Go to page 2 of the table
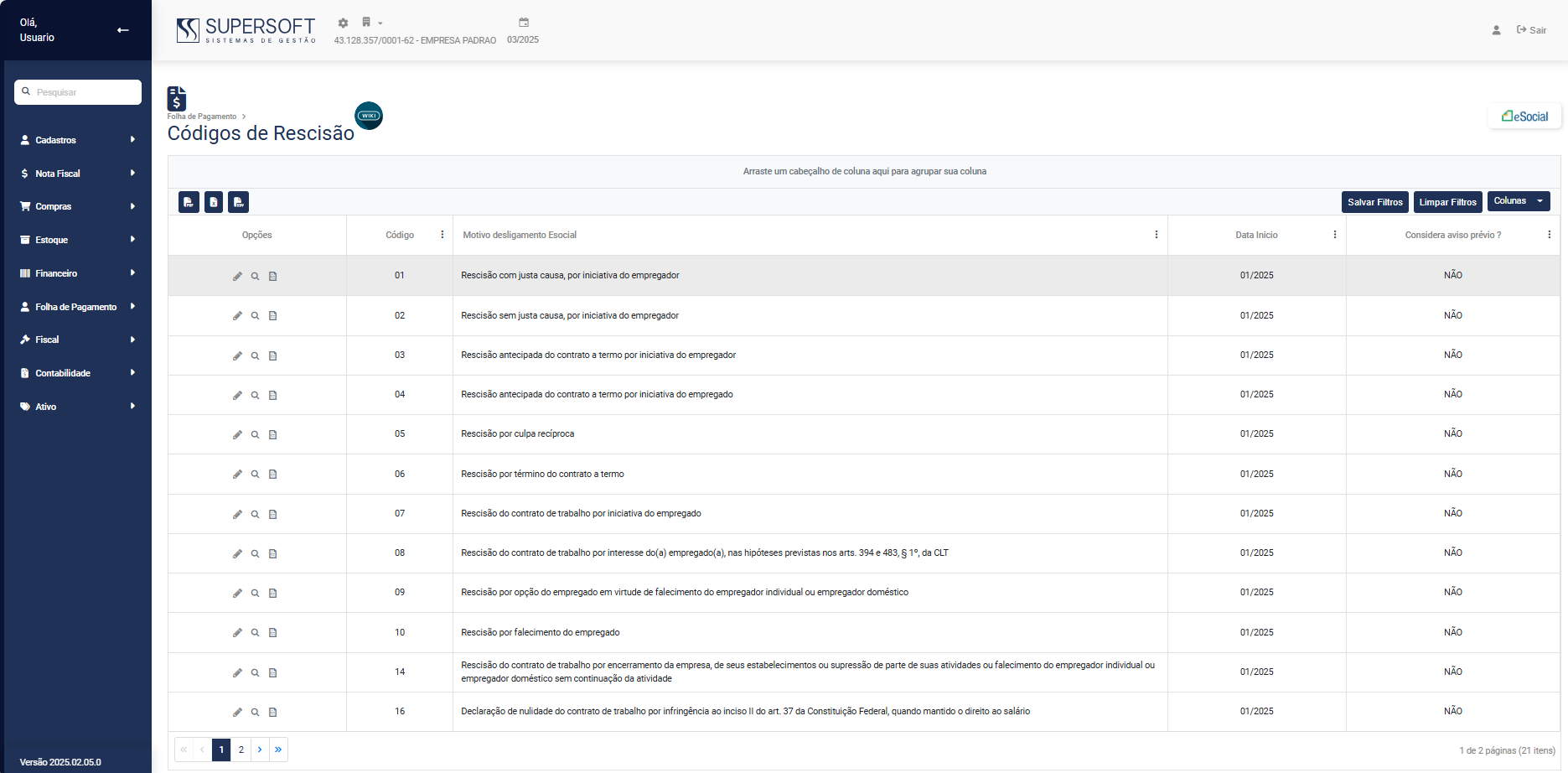This screenshot has width=1568, height=773. [241, 750]
